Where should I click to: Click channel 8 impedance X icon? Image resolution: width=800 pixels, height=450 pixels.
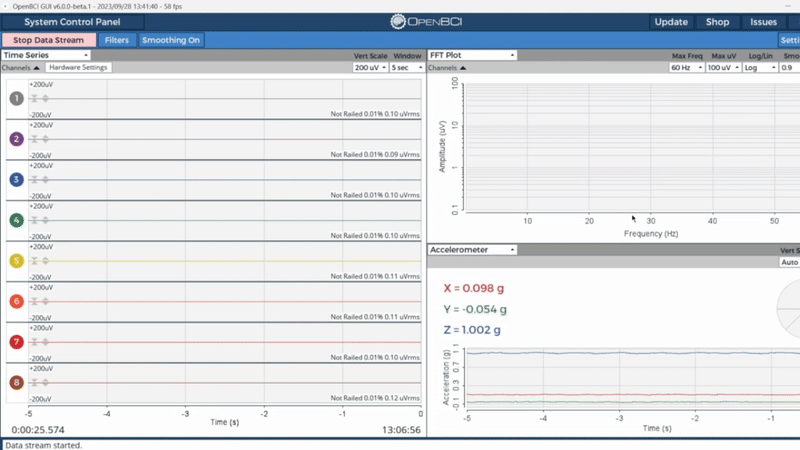tap(34, 382)
